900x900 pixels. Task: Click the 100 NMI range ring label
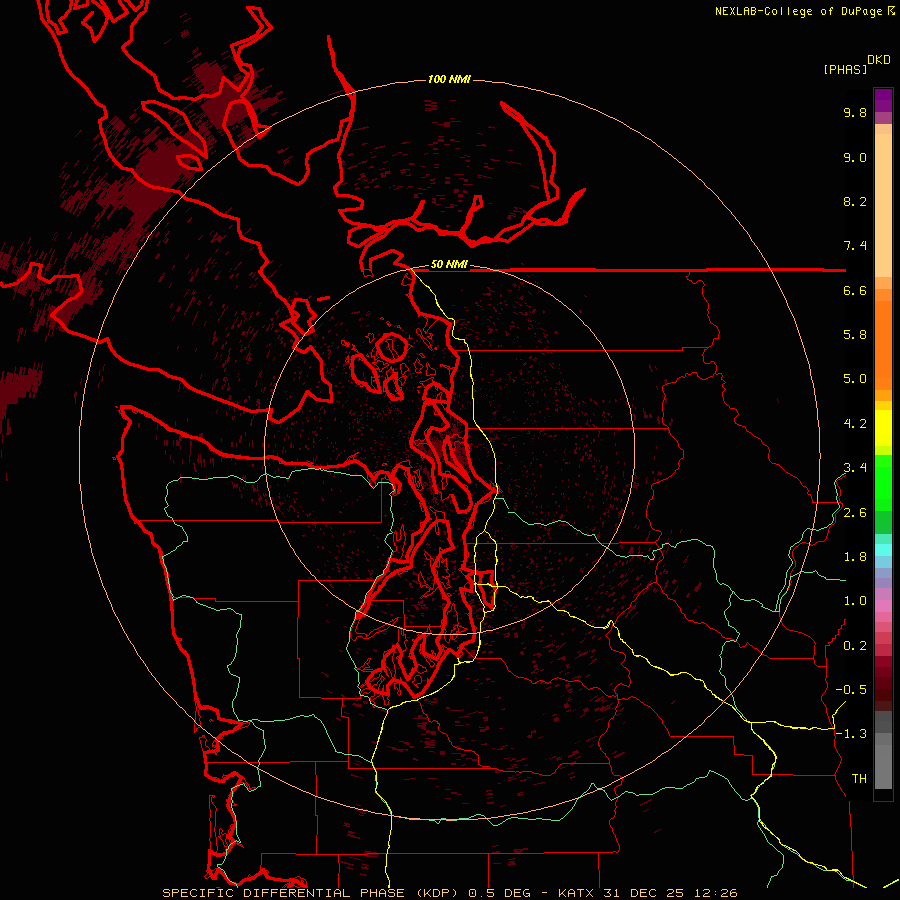point(449,79)
